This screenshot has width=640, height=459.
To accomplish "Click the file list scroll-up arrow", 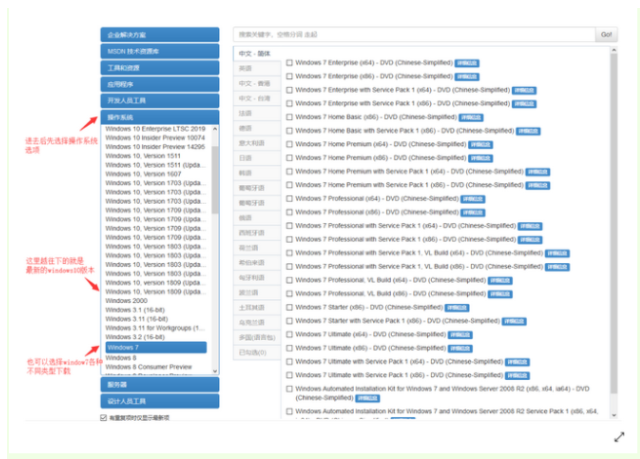I will point(614,50).
